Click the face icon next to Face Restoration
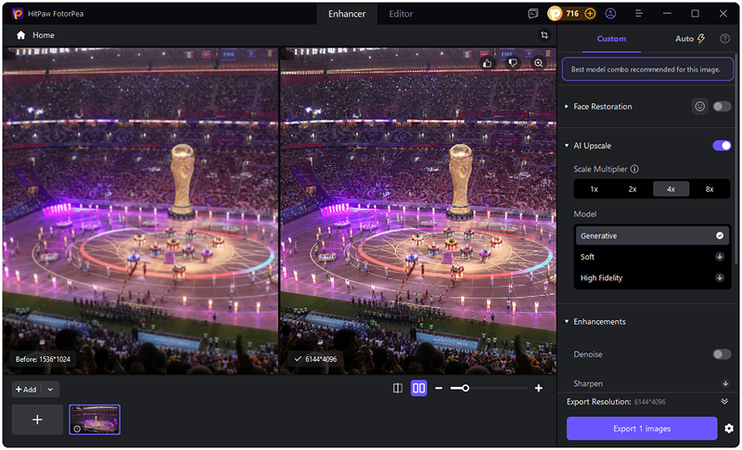The image size is (742, 450). coord(699,106)
